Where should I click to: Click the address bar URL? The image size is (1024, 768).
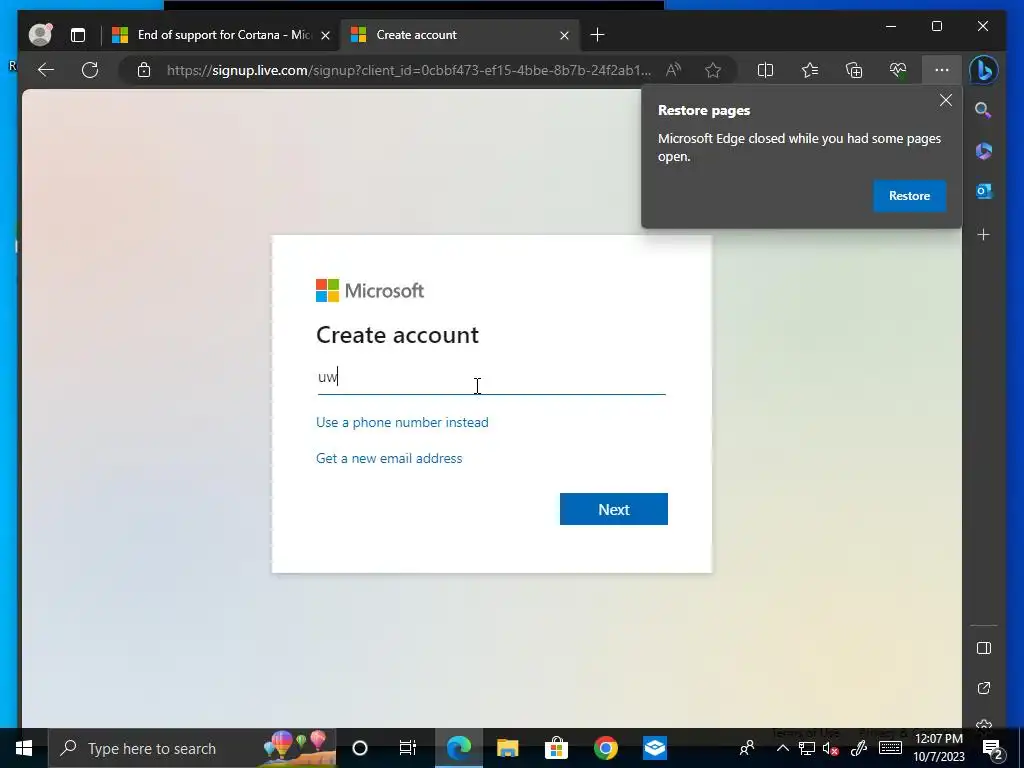tap(409, 70)
